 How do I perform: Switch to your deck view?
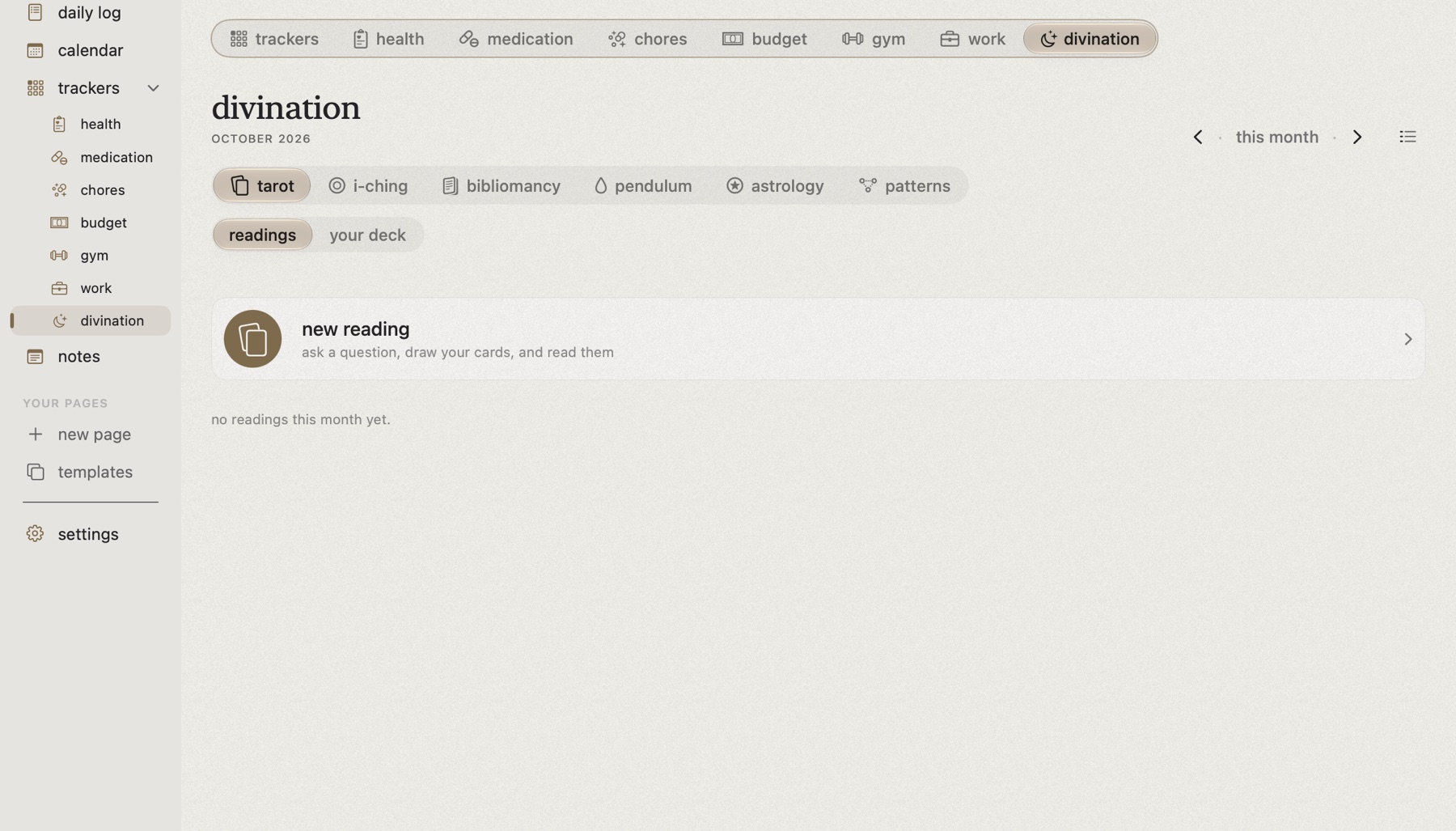tap(367, 235)
